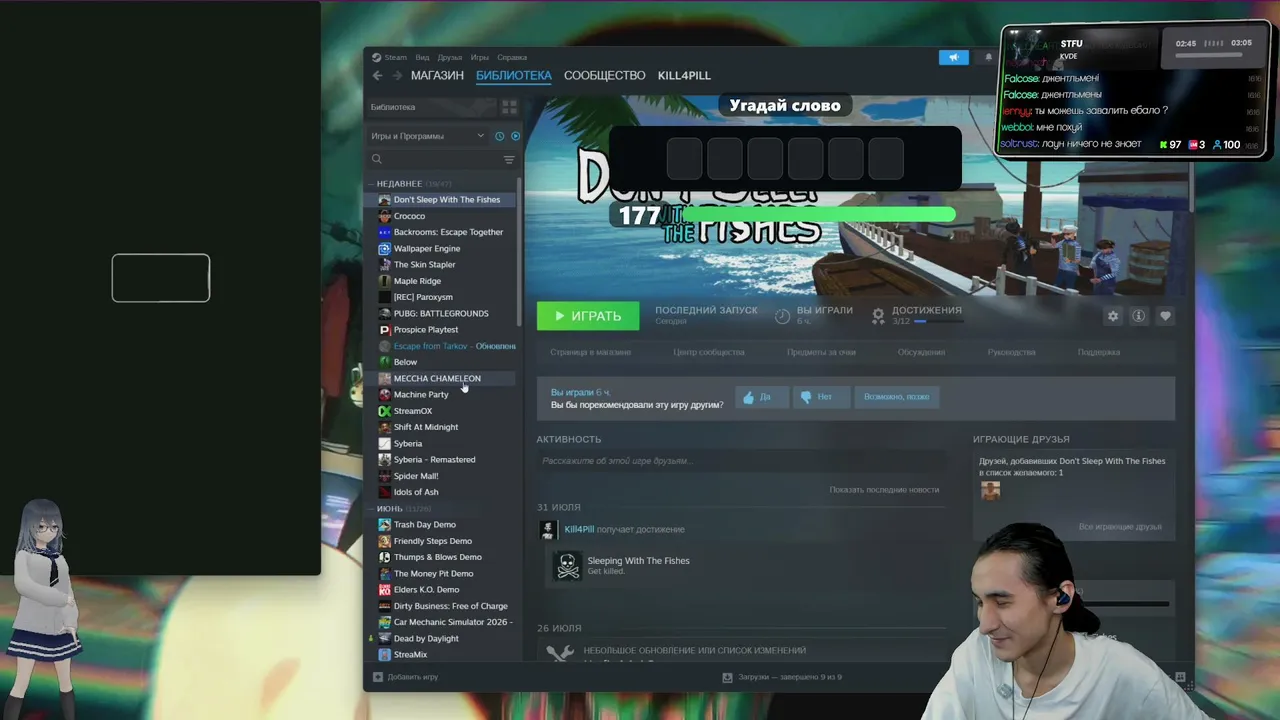Switch to the СООБЩЕСТВО tab
1280x720 pixels.
point(605,76)
